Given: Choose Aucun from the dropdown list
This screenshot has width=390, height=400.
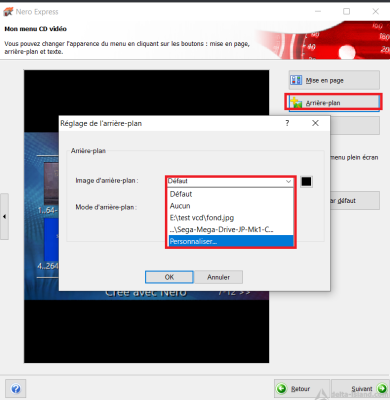Looking at the screenshot, I should click(x=231, y=206).
